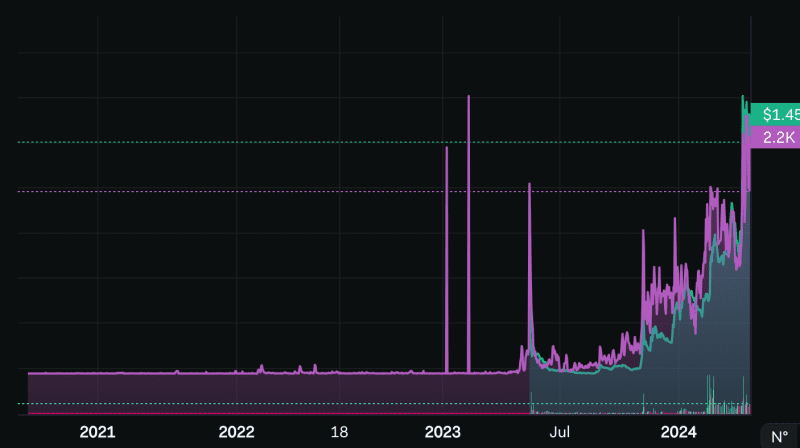The image size is (800, 448).
Task: Click the 2024 axis label
Action: pyautogui.click(x=678, y=432)
